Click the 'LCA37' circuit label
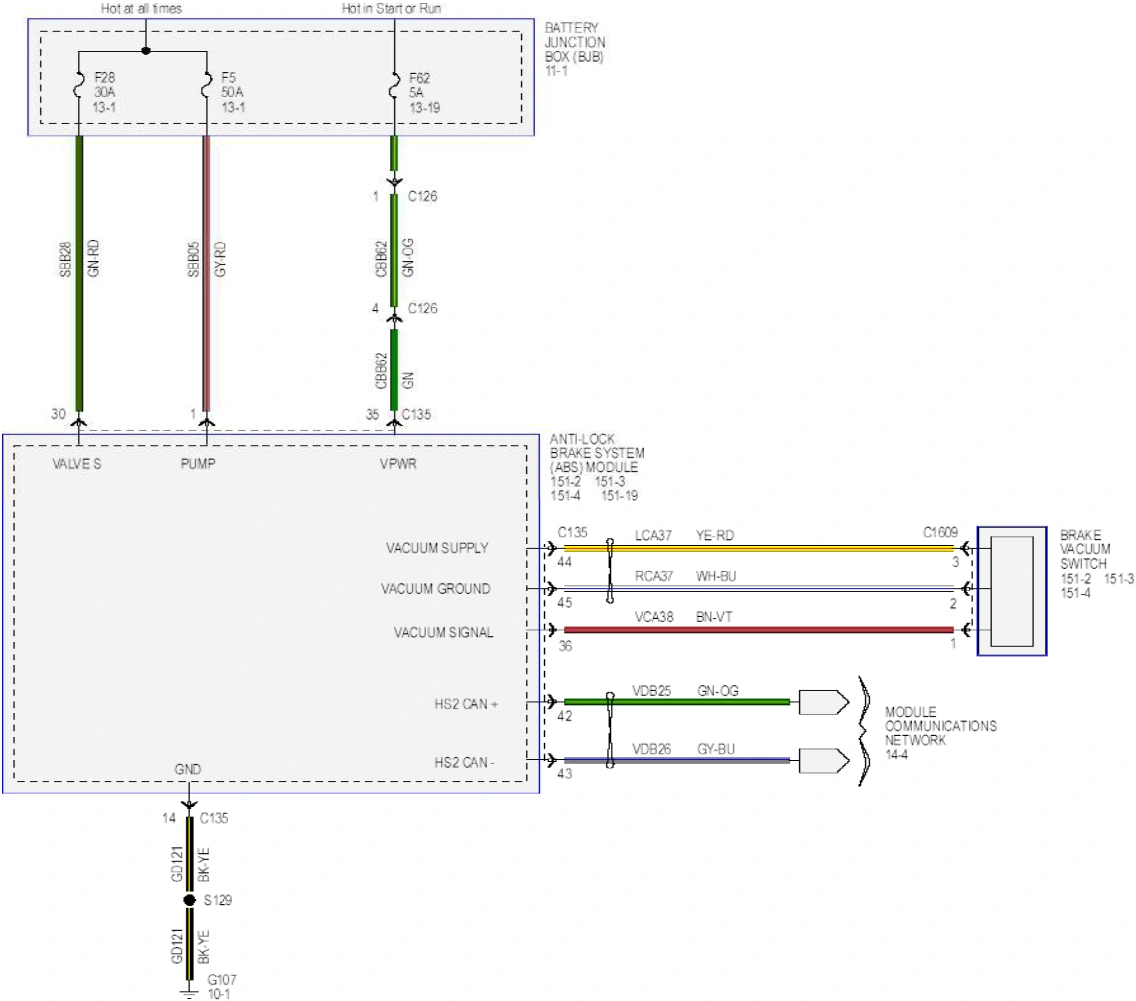Image resolution: width=1136 pixels, height=1001 pixels. [x=653, y=535]
